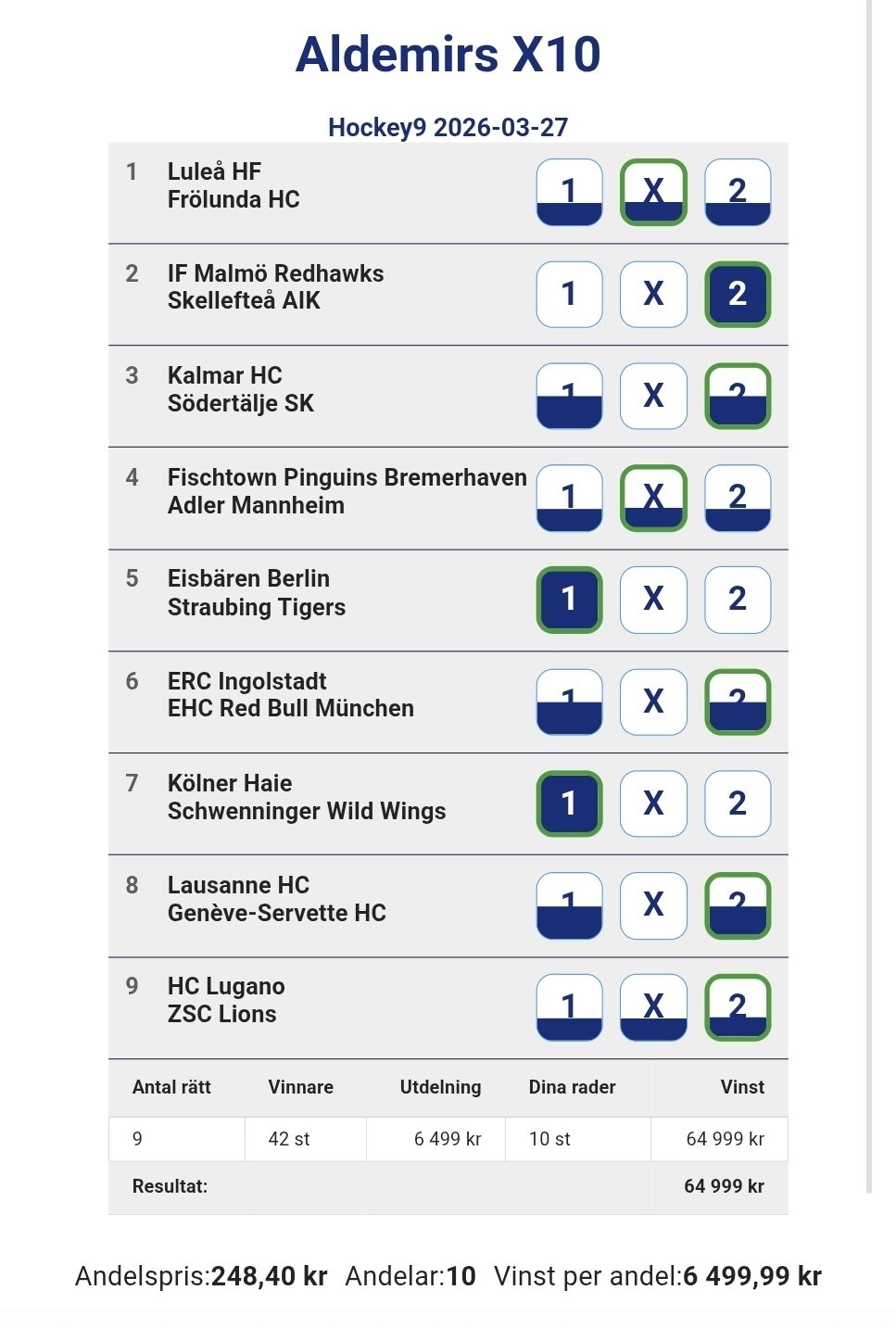Select outcome 2 for IF Malmö Redhawks match
The image size is (896, 1328).
point(738,294)
